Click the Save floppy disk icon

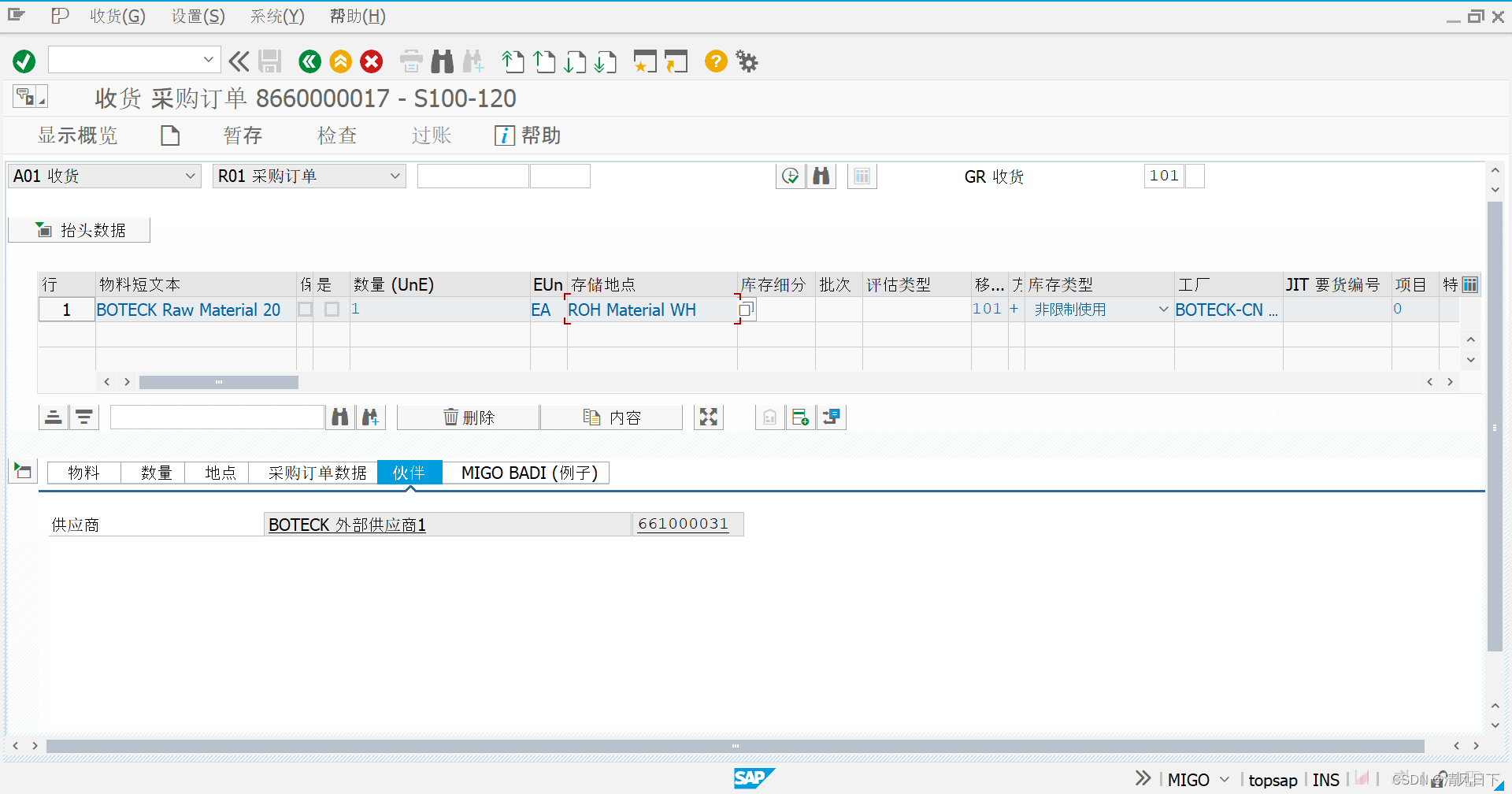(270, 61)
